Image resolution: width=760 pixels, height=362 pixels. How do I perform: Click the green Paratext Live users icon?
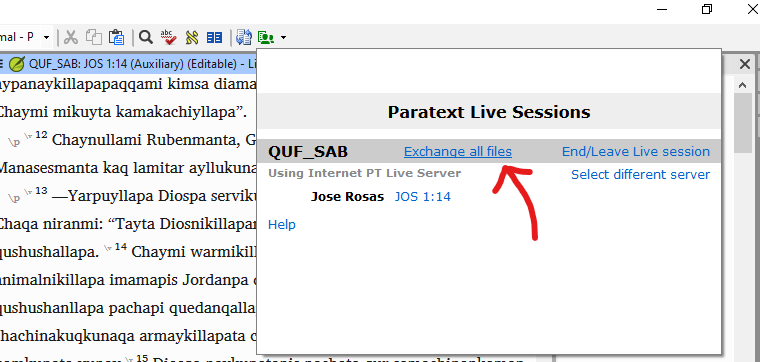[266, 37]
